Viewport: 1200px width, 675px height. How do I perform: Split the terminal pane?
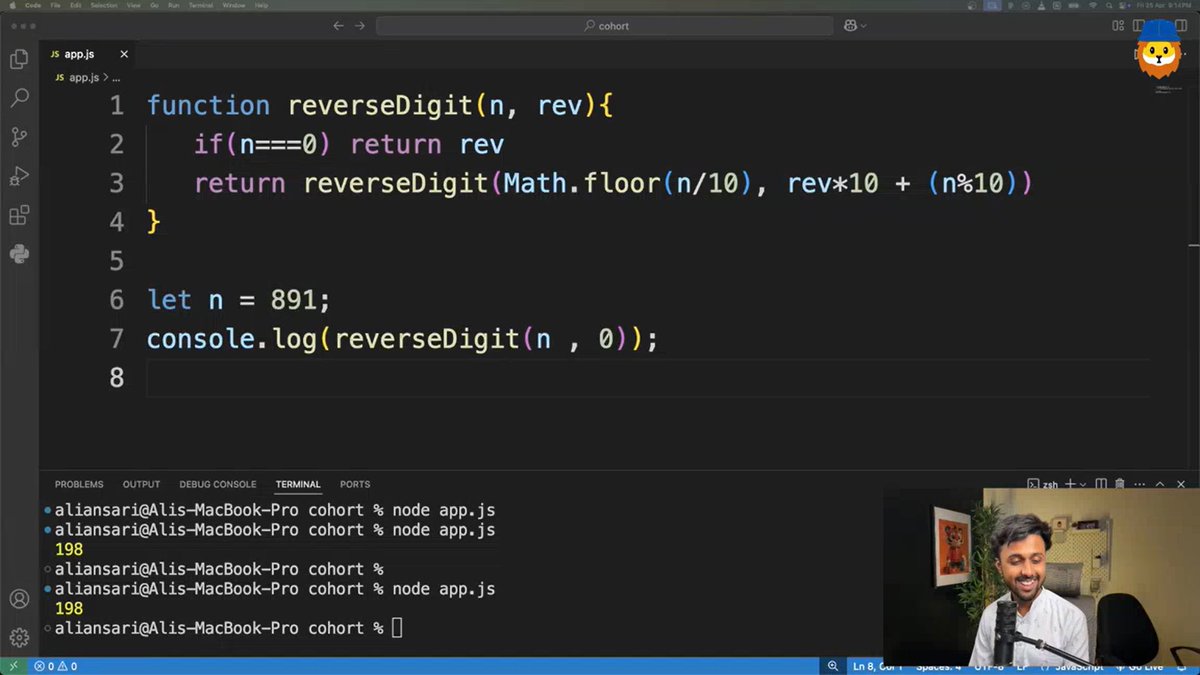pyautogui.click(x=1099, y=484)
